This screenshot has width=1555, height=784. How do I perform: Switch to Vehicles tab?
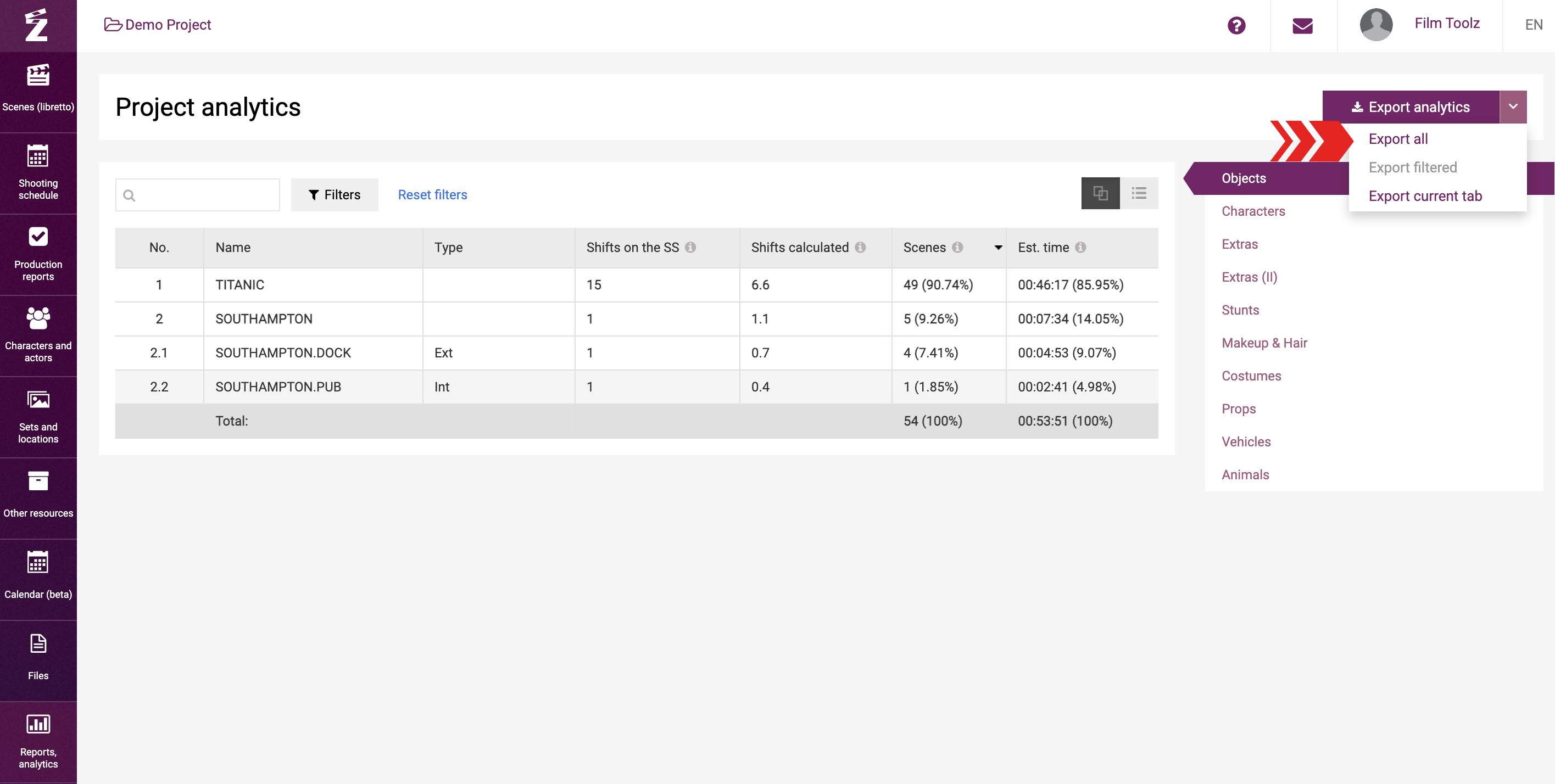(x=1246, y=442)
